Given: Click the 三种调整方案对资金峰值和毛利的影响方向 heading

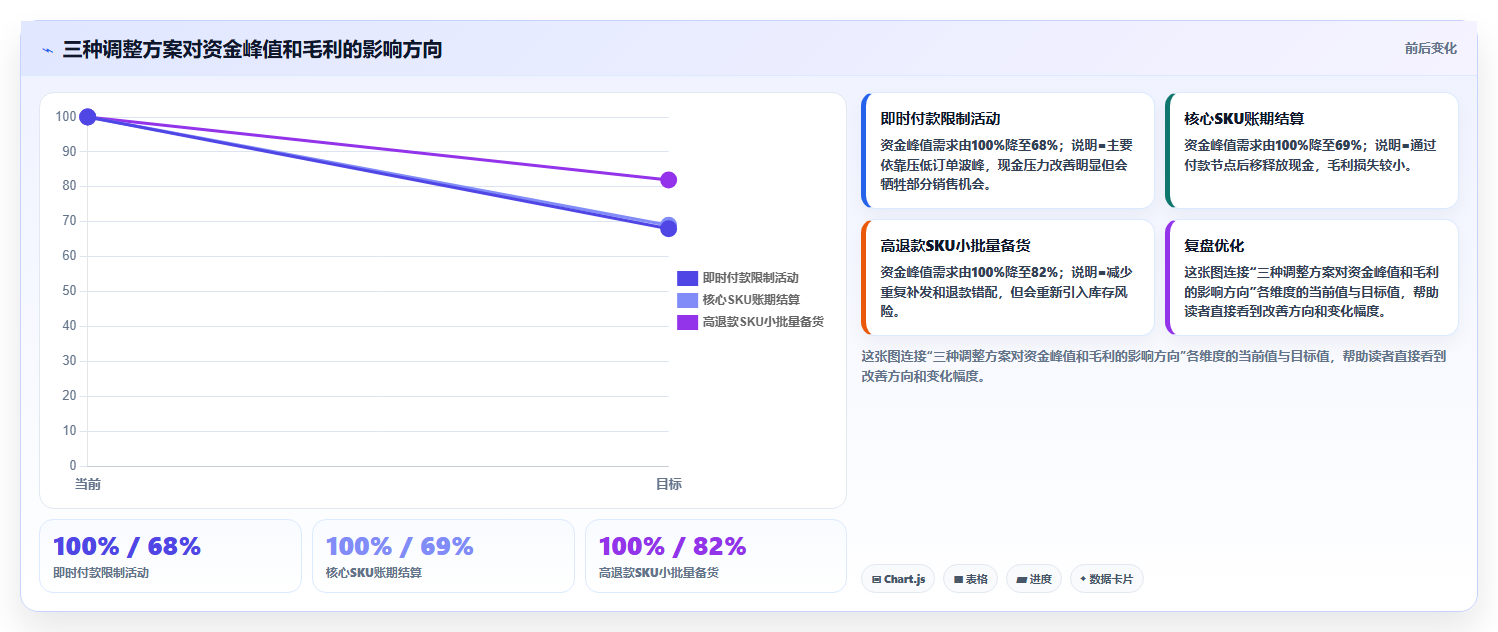Looking at the screenshot, I should [252, 49].
